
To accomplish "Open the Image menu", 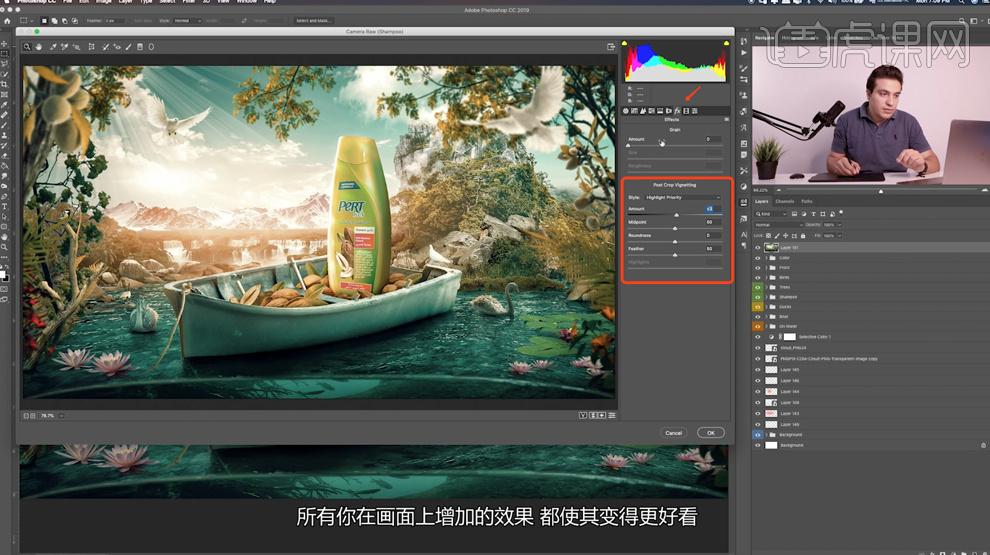I will click(104, 2).
